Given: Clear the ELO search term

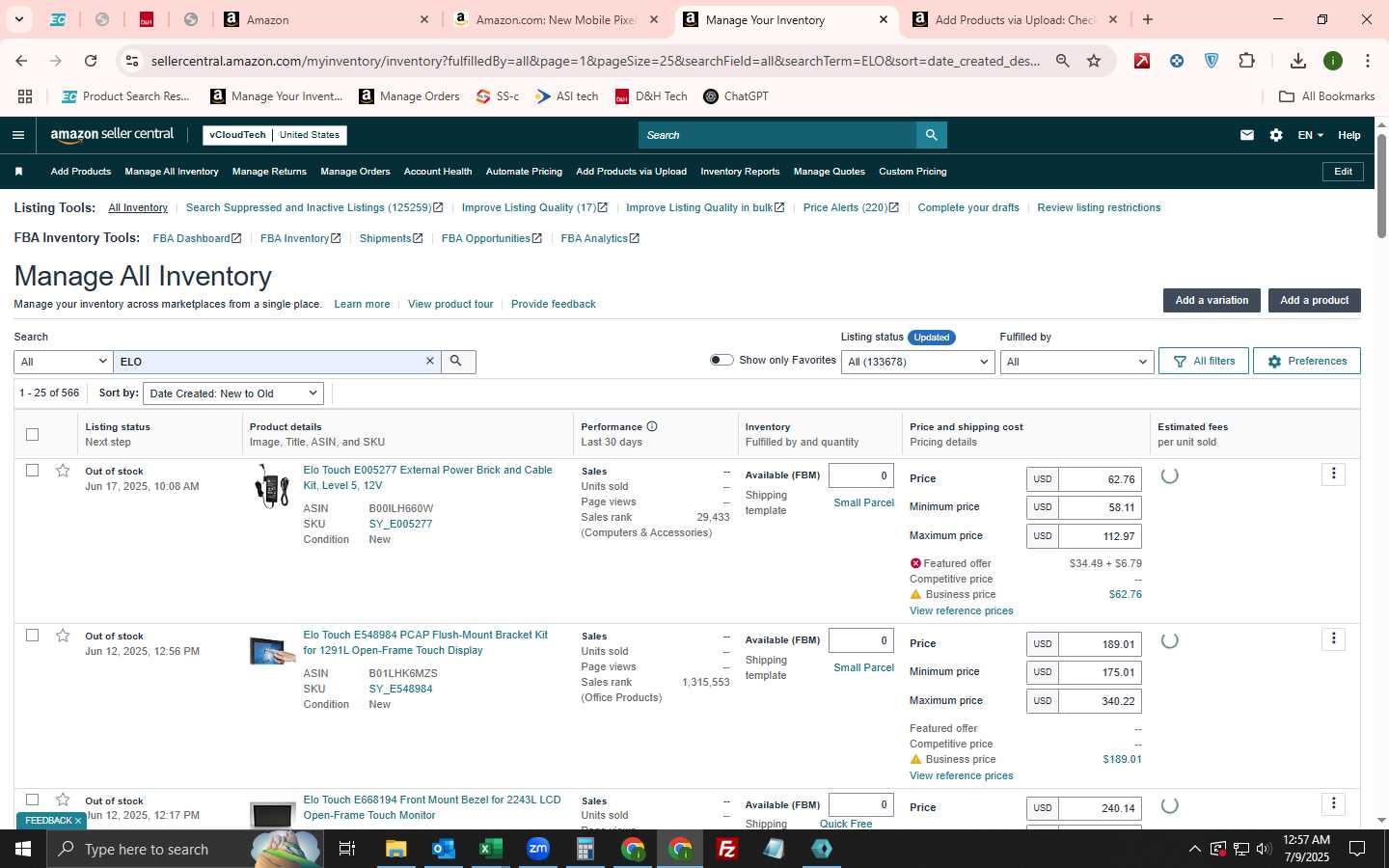Looking at the screenshot, I should click(x=430, y=361).
